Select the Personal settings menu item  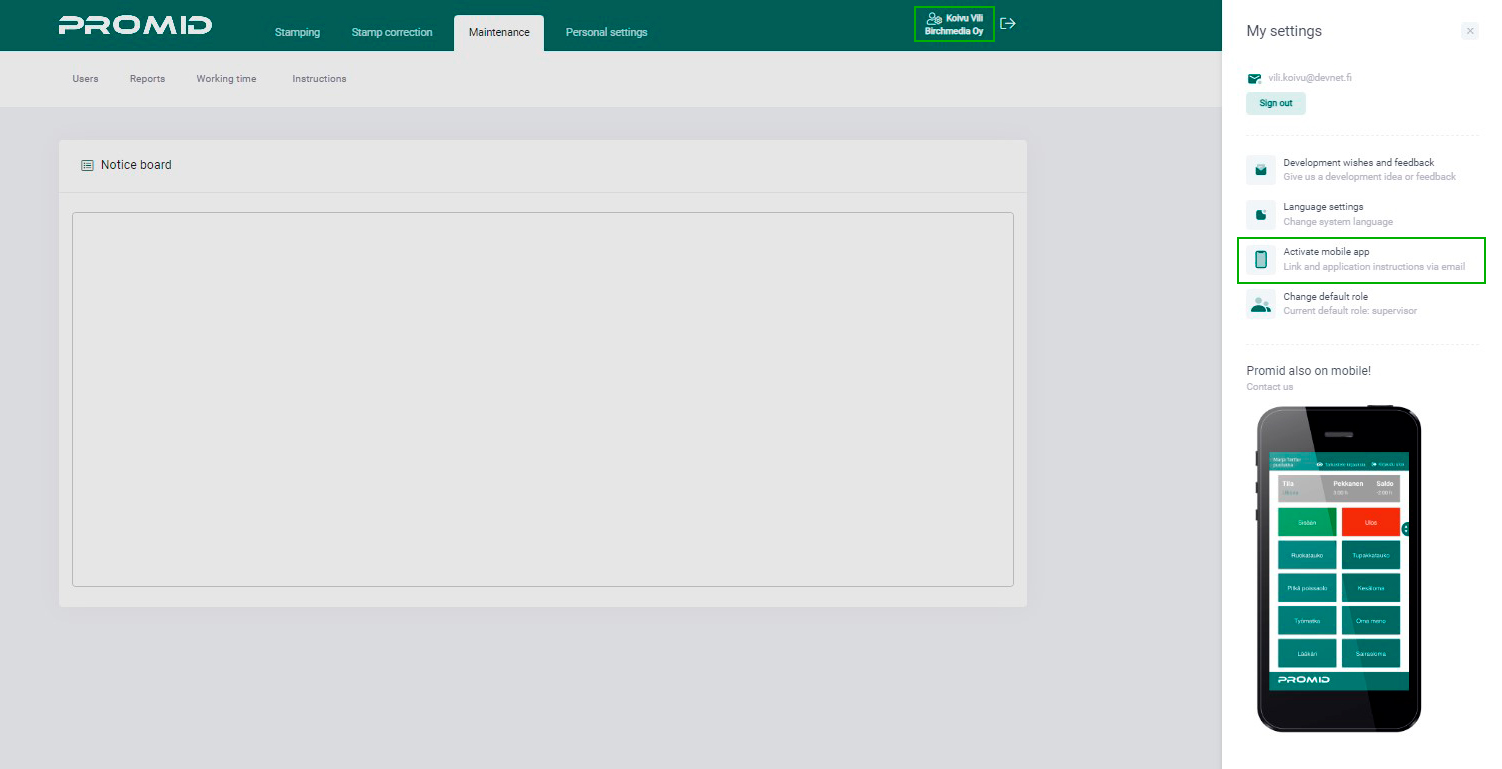point(606,32)
